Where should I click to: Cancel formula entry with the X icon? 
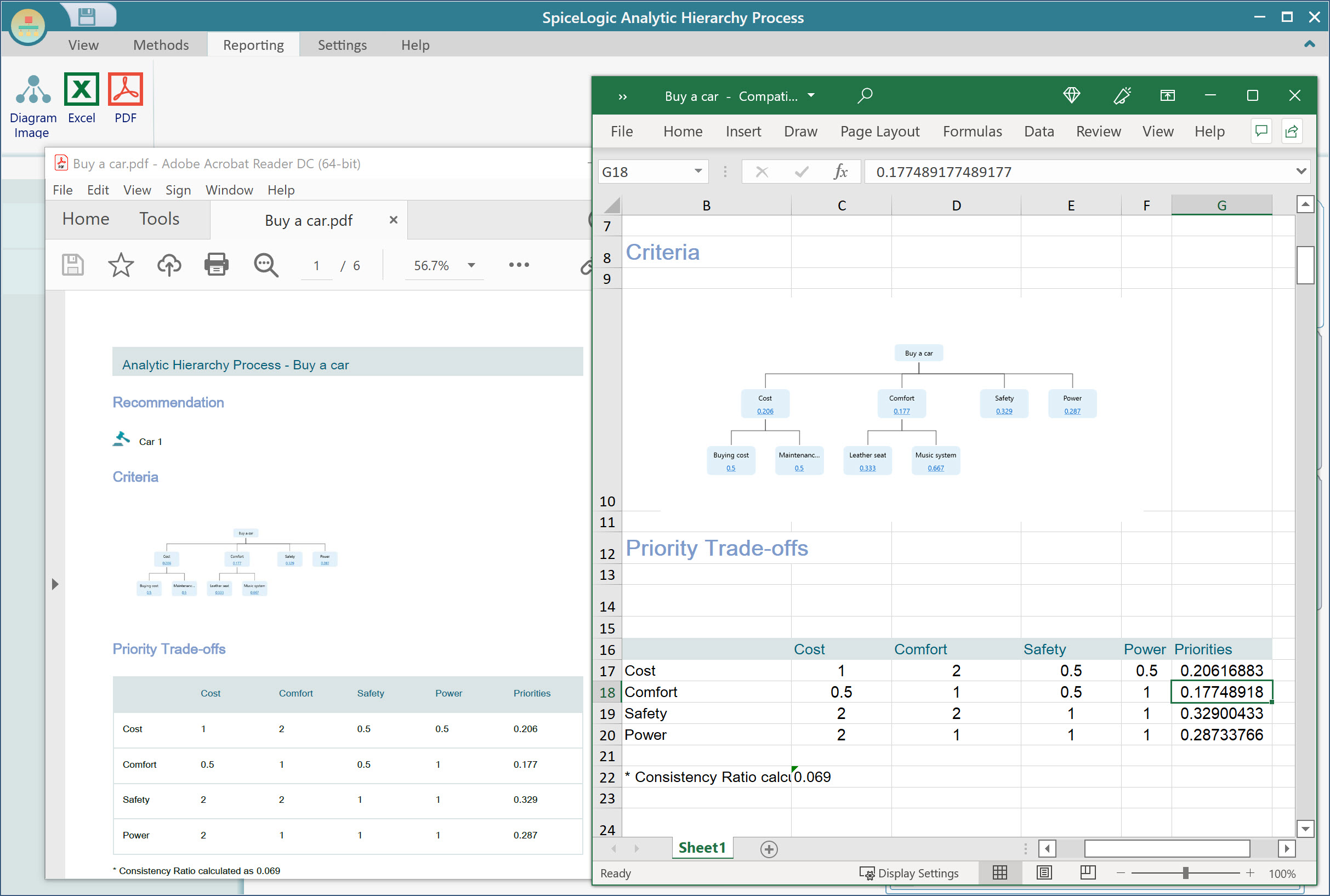[x=762, y=172]
